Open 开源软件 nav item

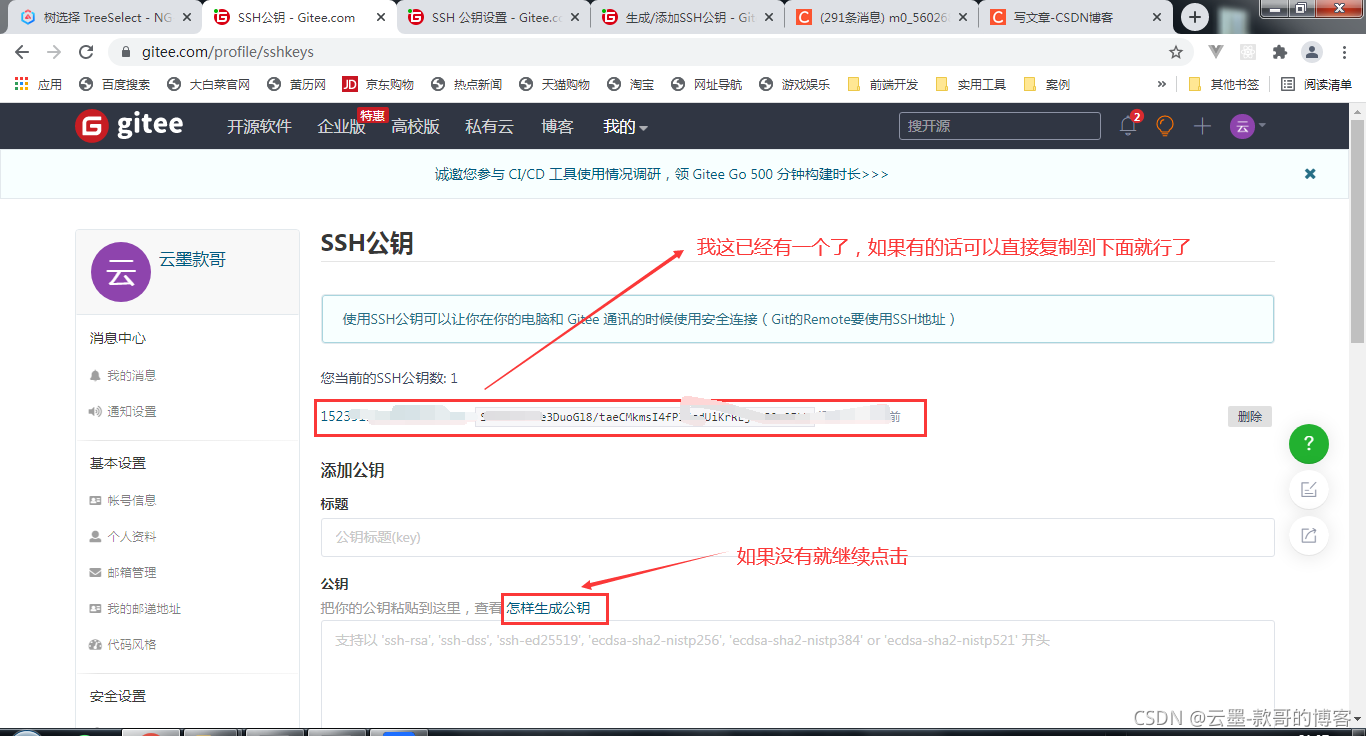tap(259, 127)
